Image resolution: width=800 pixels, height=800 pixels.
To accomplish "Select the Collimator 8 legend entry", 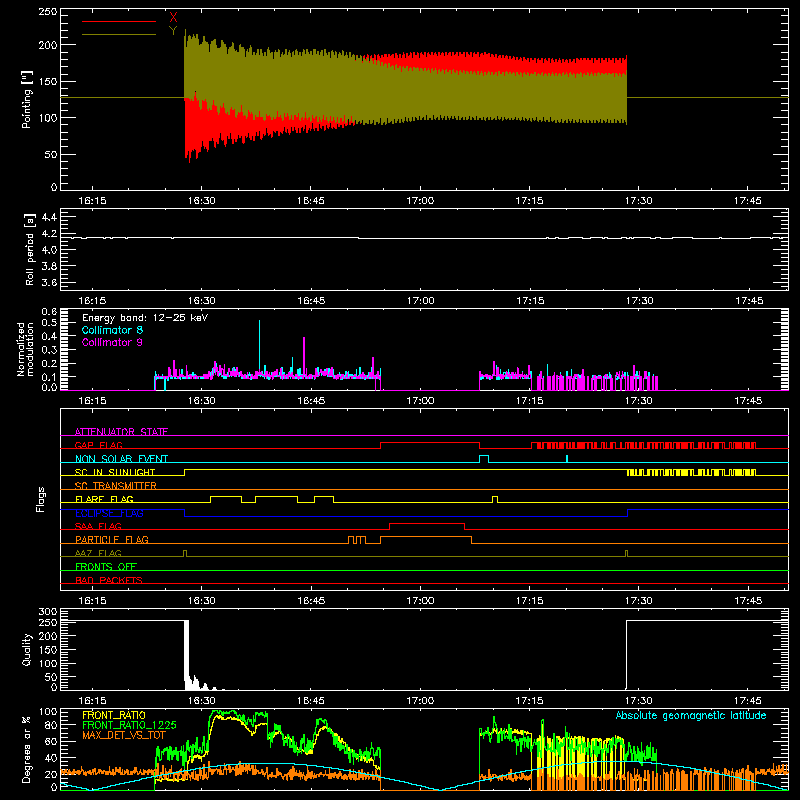I will 112,330.
